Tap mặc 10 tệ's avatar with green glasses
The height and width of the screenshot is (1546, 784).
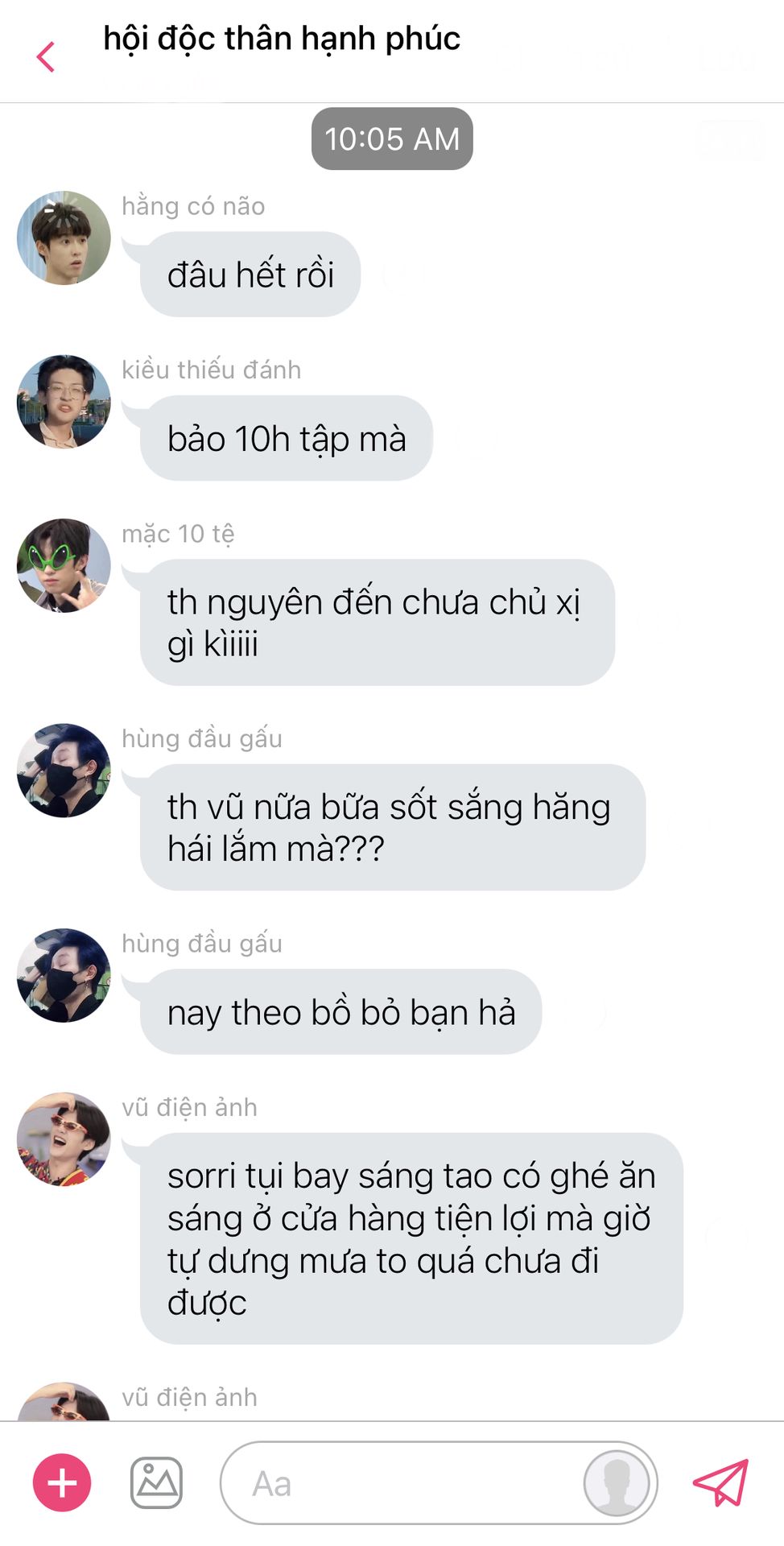[x=64, y=565]
